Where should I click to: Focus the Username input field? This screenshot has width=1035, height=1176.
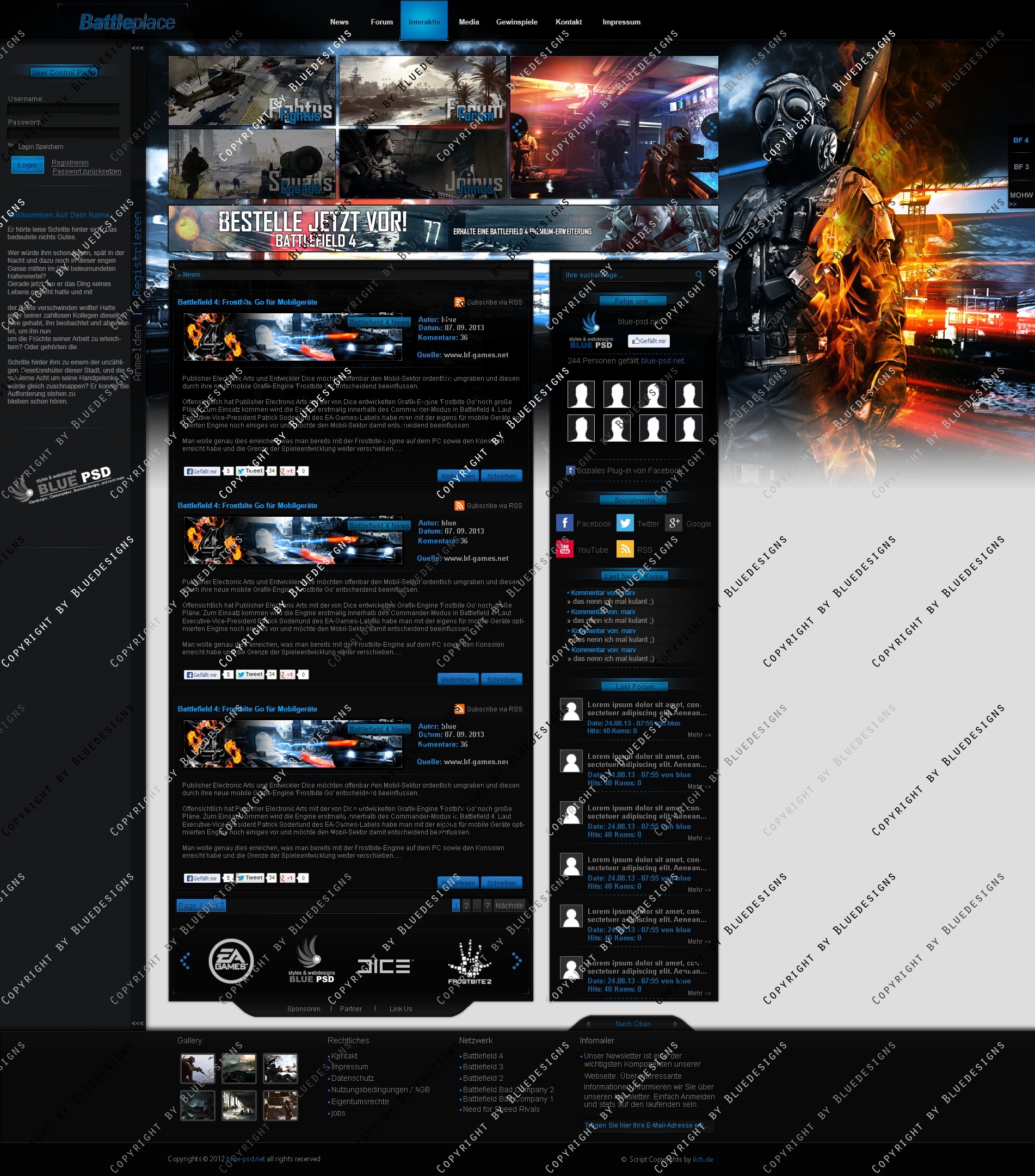pos(63,109)
